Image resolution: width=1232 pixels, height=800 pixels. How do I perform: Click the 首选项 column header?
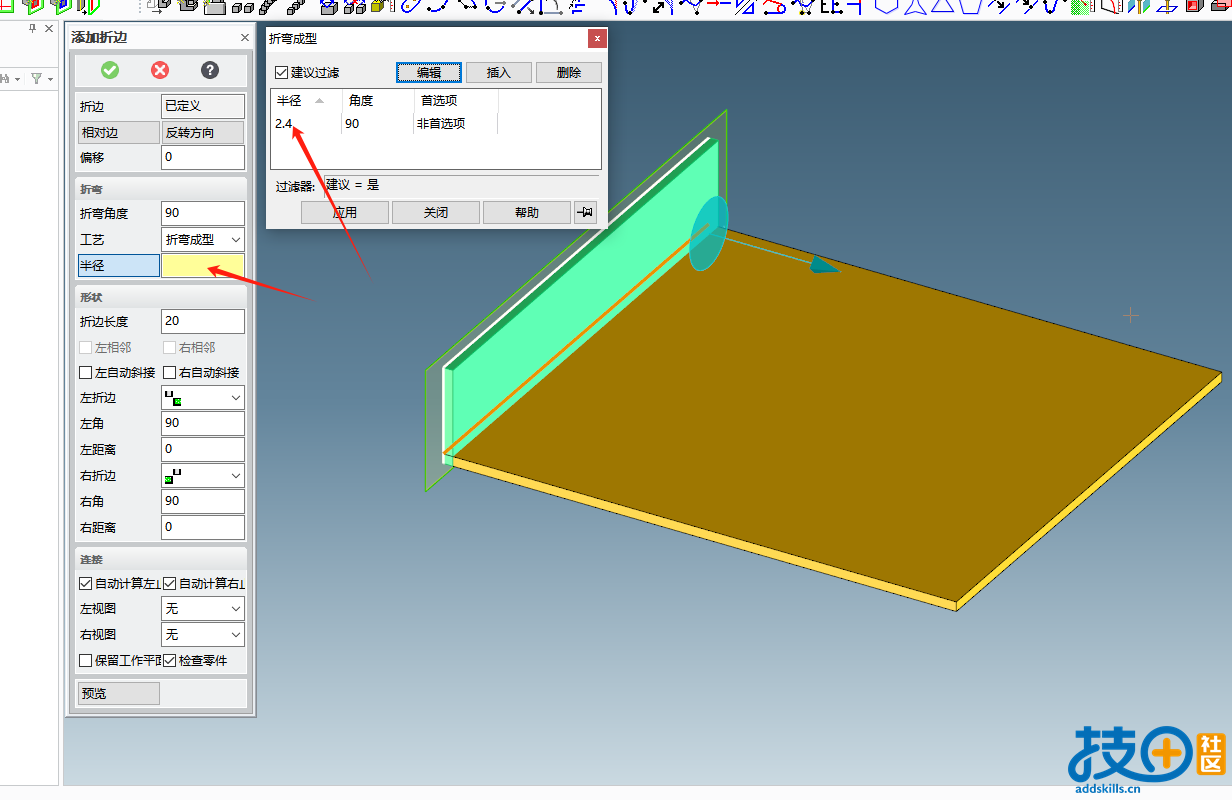point(456,100)
